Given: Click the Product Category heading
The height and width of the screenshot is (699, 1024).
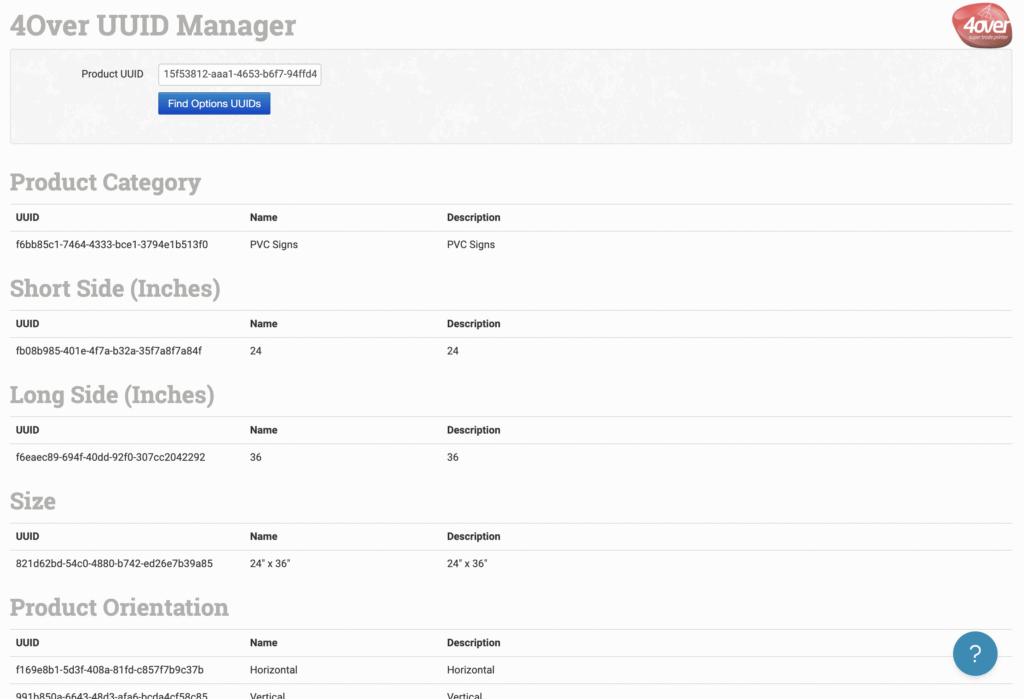Looking at the screenshot, I should click(x=105, y=182).
